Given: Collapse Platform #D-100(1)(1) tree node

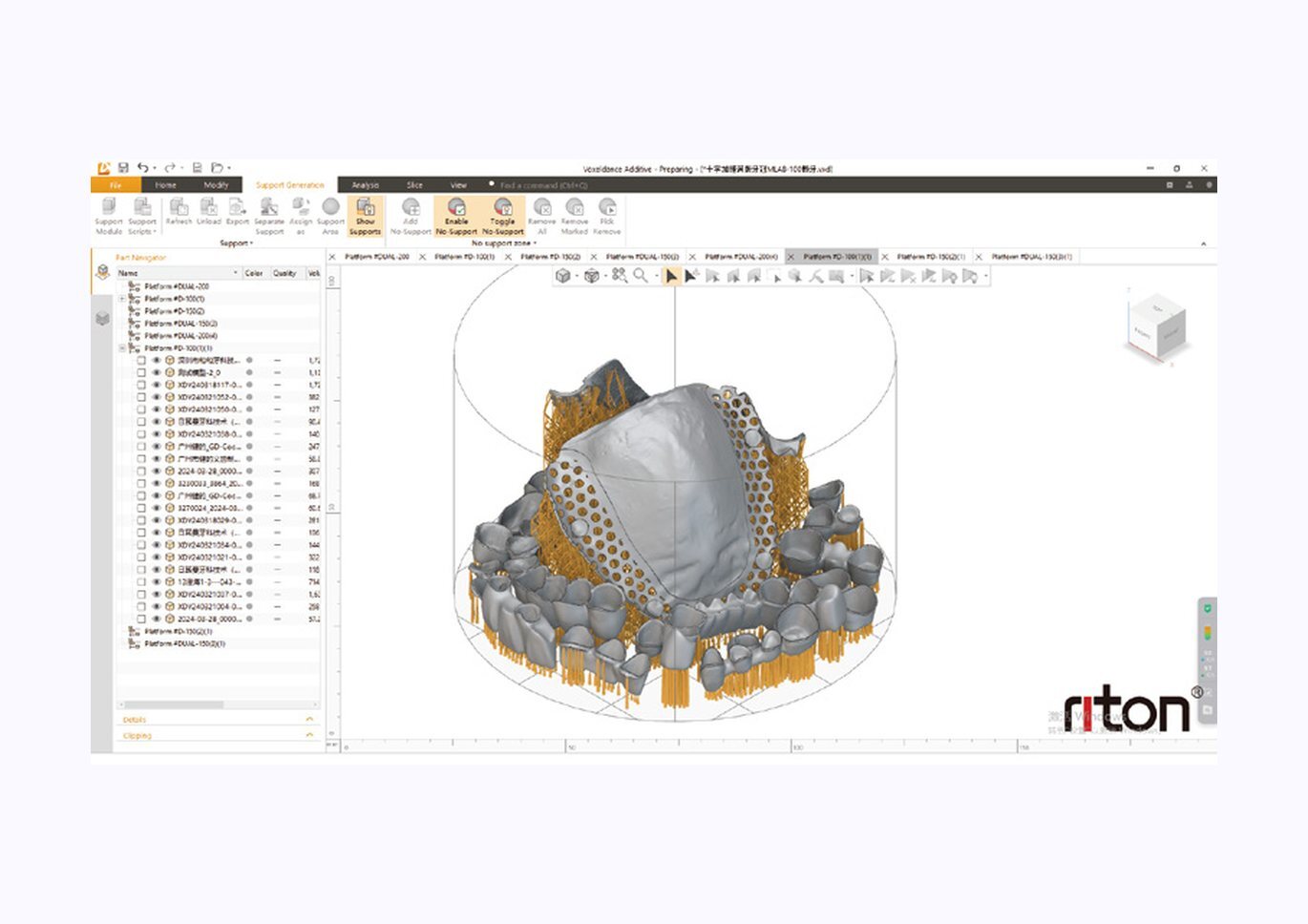Looking at the screenshot, I should [121, 348].
